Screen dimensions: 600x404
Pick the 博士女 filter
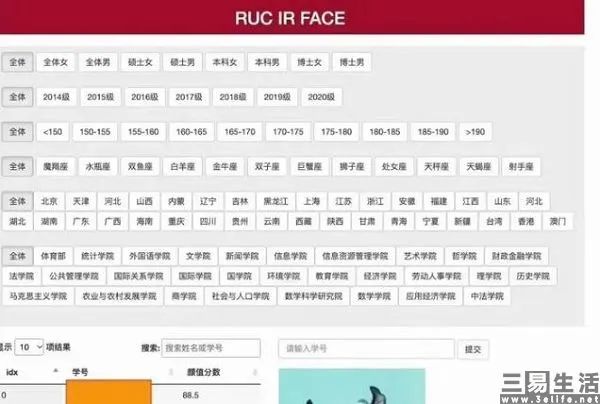(x=310, y=62)
